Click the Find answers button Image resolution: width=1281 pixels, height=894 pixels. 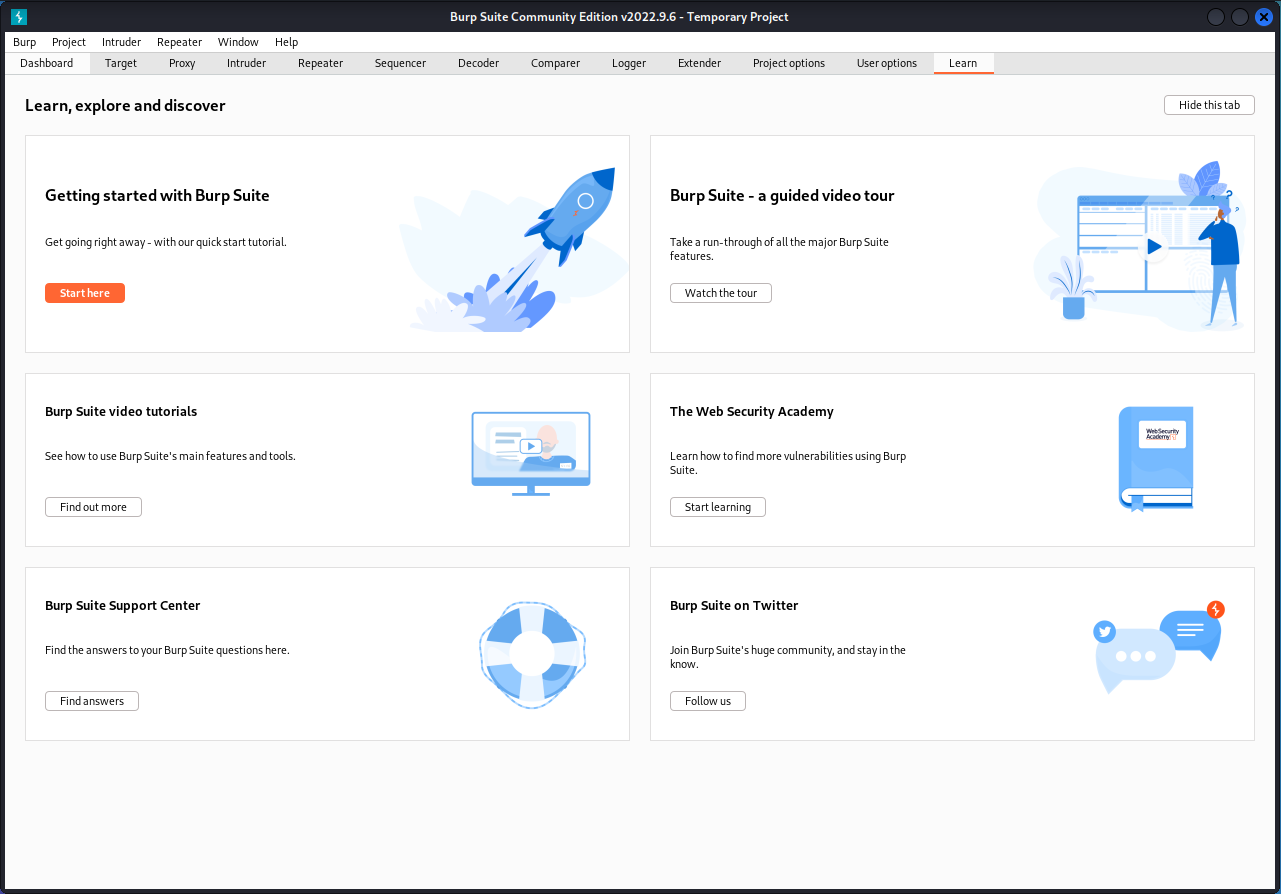[92, 701]
